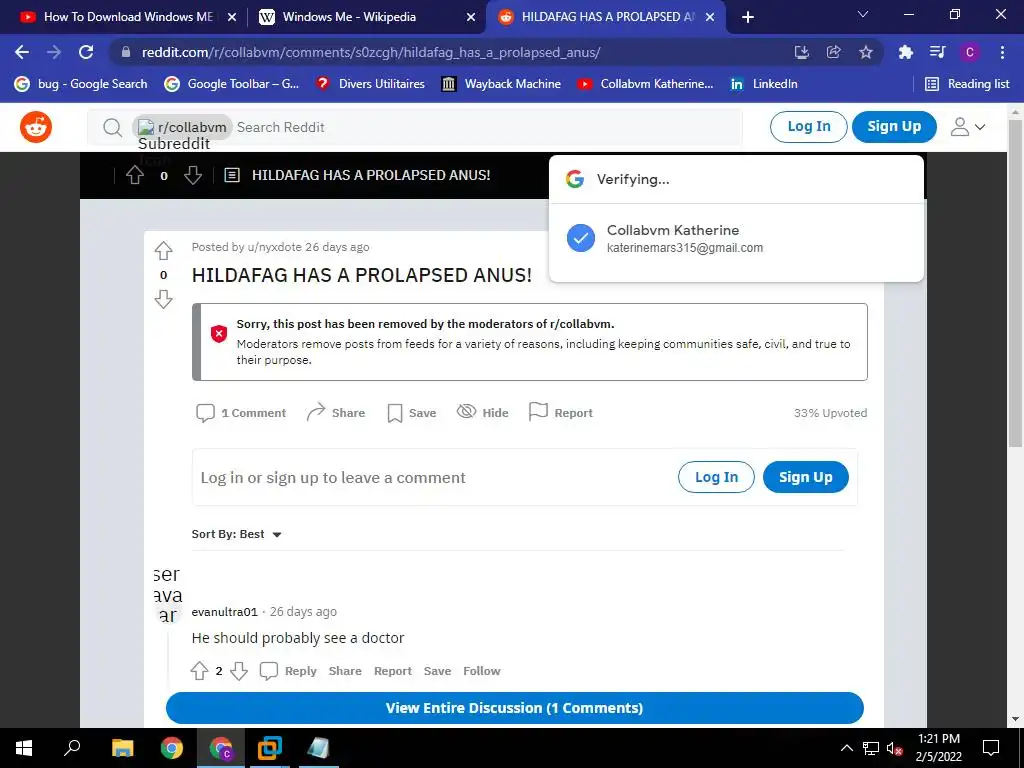Screen dimensions: 1024x768
Task: Click Sign Up in the Reddit header
Action: click(x=894, y=127)
